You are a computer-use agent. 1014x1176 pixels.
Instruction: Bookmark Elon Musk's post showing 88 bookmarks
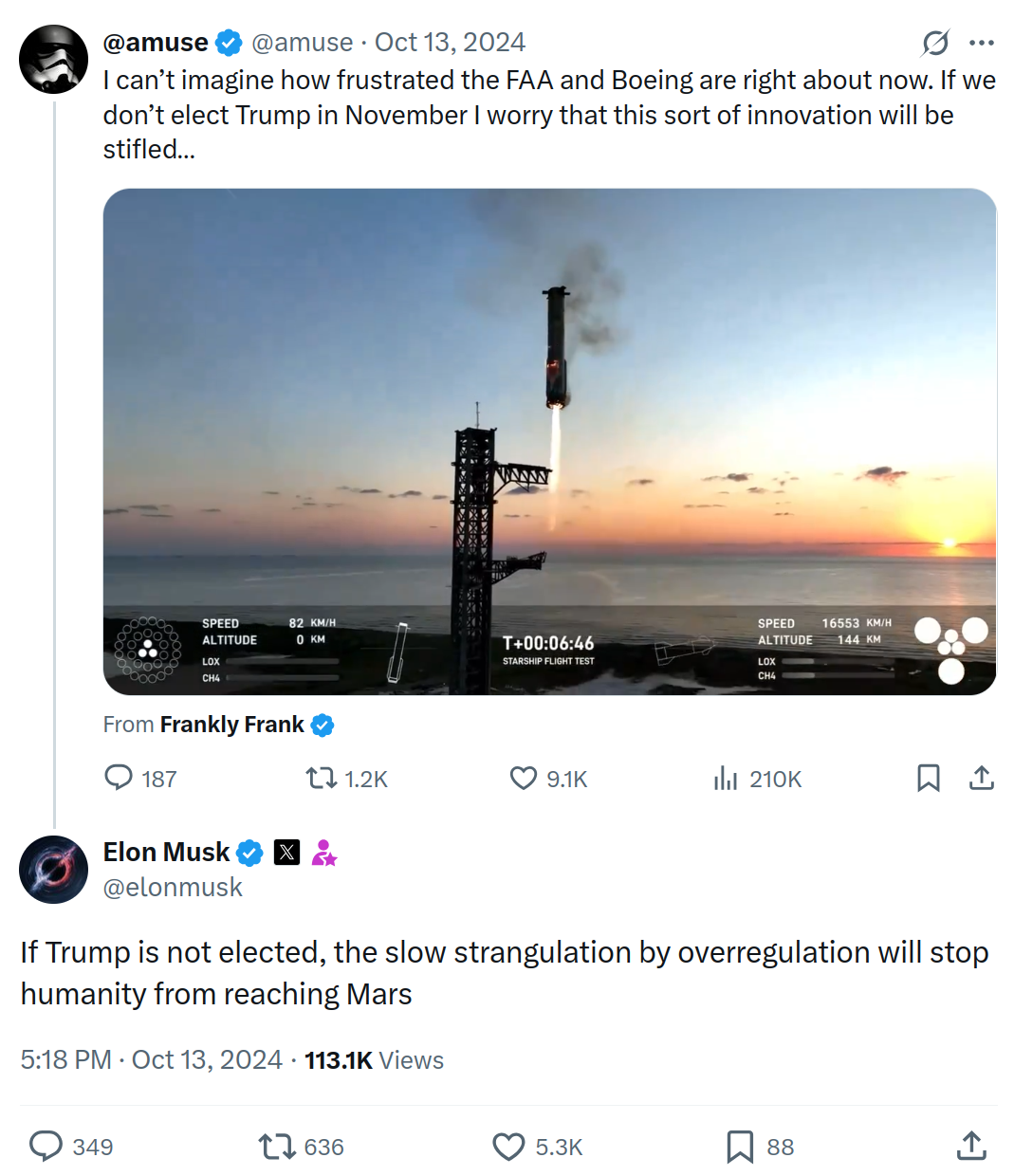[x=760, y=1147]
